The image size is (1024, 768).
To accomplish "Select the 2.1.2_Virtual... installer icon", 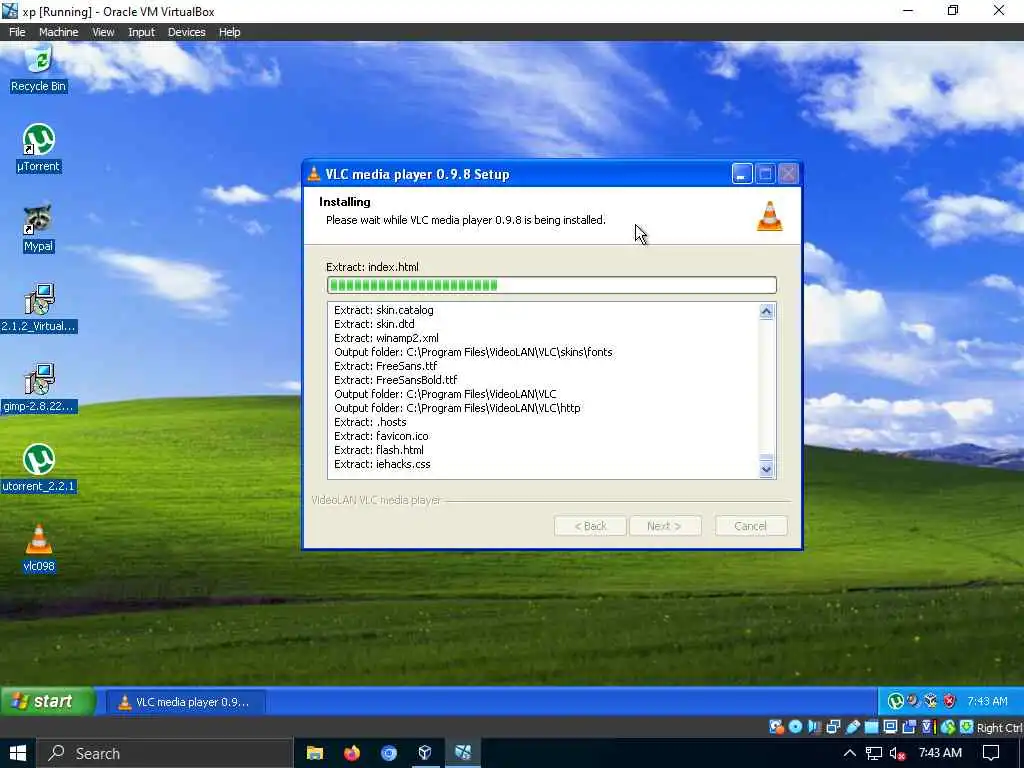I will pos(39,308).
